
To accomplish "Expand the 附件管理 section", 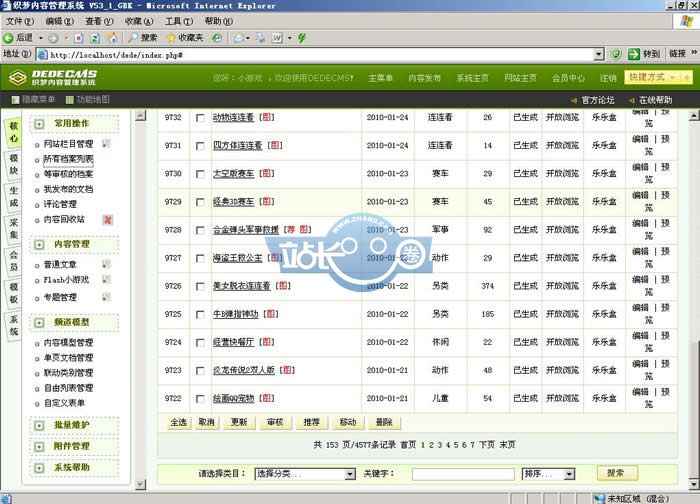I will click(39, 446).
